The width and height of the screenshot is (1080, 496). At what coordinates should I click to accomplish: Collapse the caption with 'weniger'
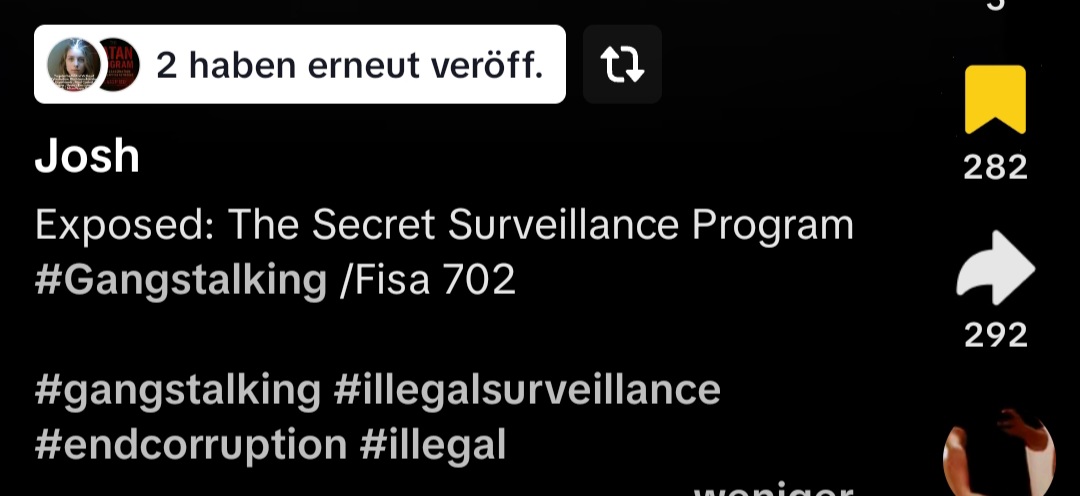(x=773, y=490)
